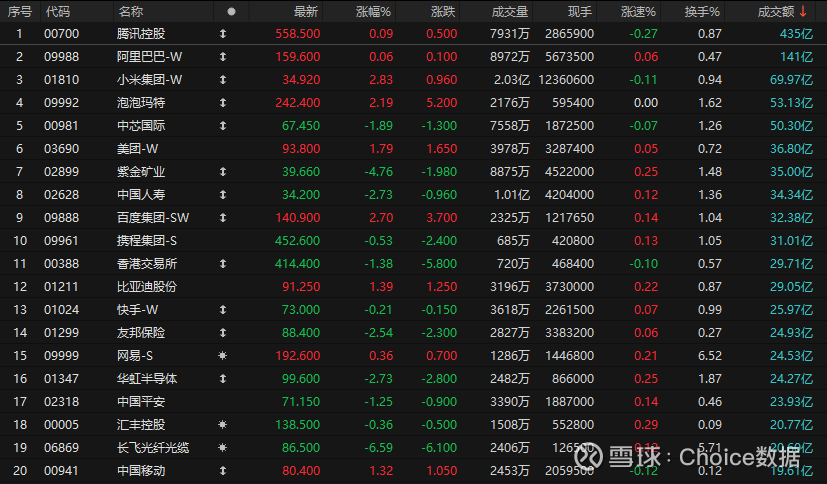
Task: Click latest price 452.600
Action: [297, 240]
